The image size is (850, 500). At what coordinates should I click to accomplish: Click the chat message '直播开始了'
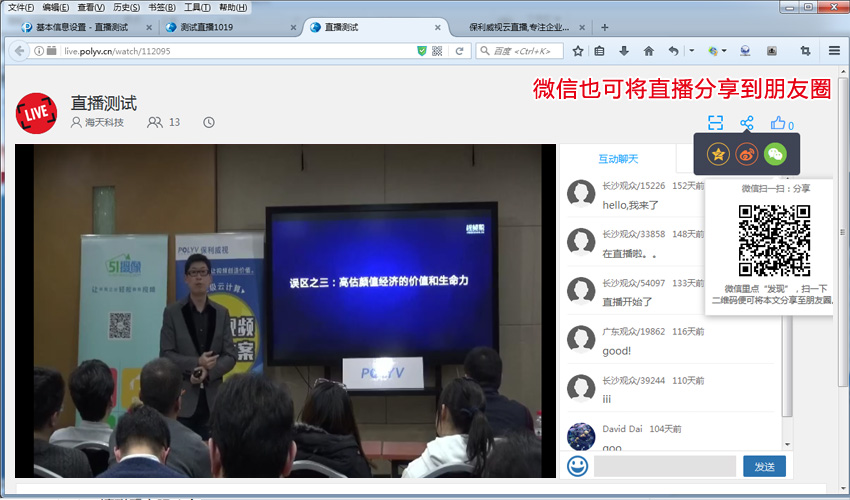click(627, 302)
